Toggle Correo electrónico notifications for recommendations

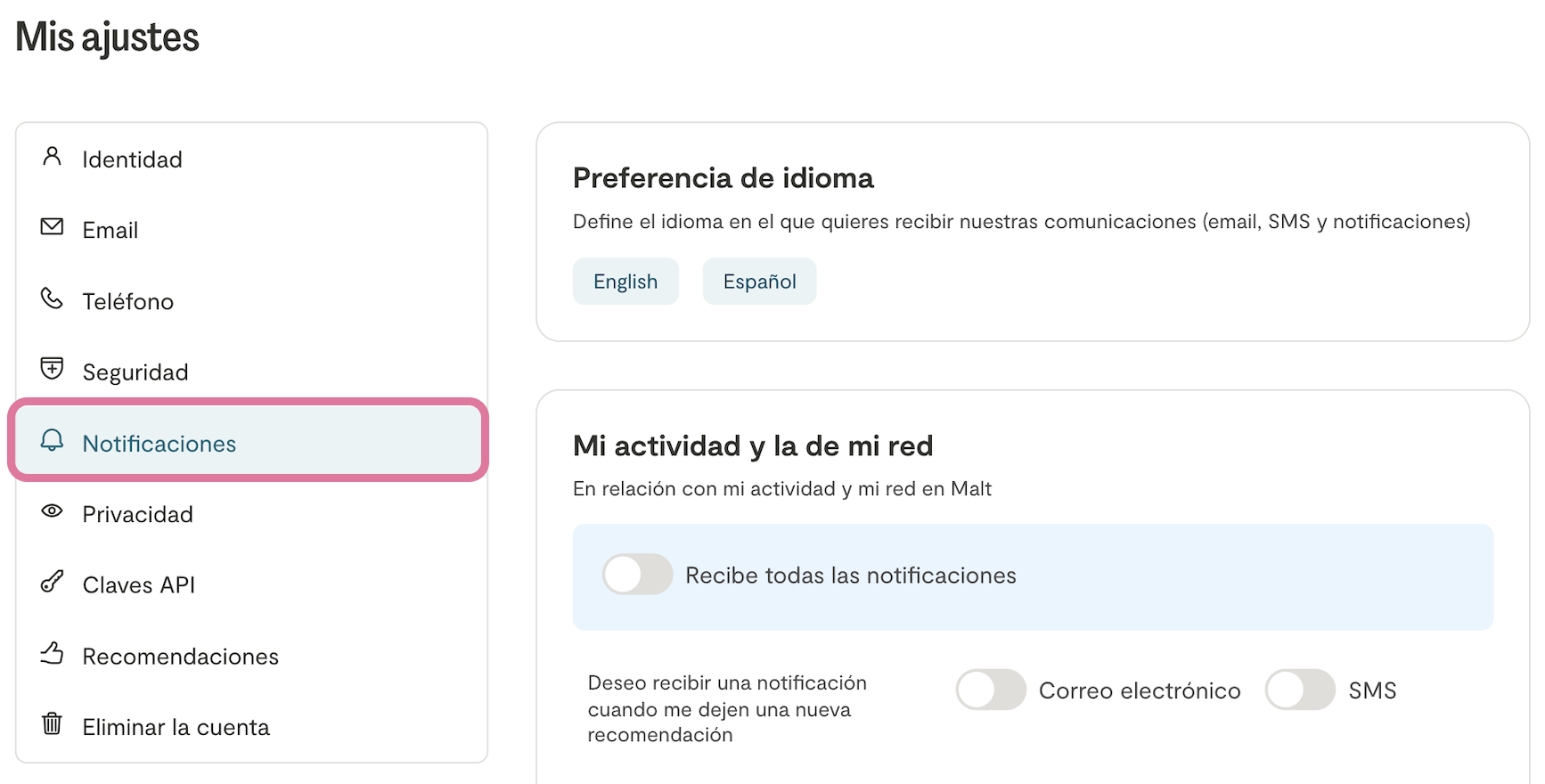pyautogui.click(x=991, y=690)
